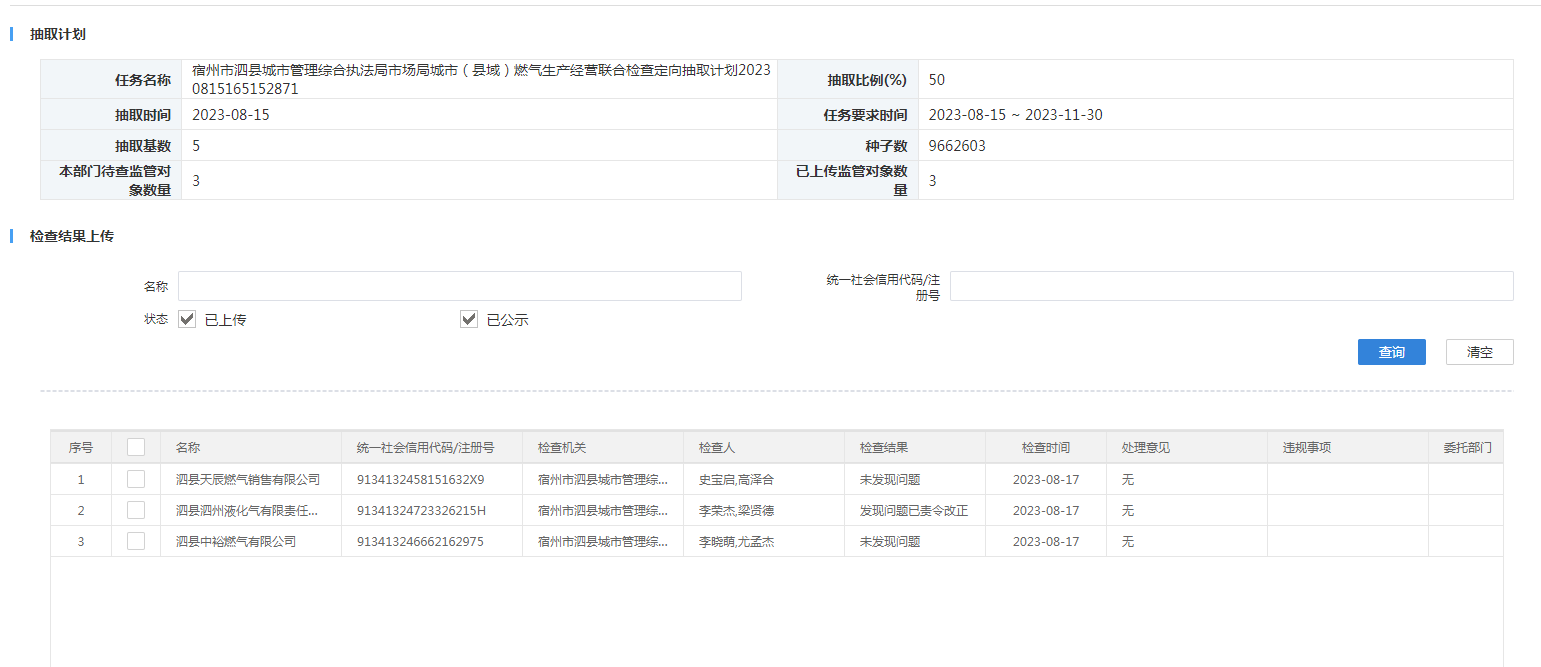Select company name 泗县中裕燃气有限公司
This screenshot has height=667, width=1541.
(236, 542)
